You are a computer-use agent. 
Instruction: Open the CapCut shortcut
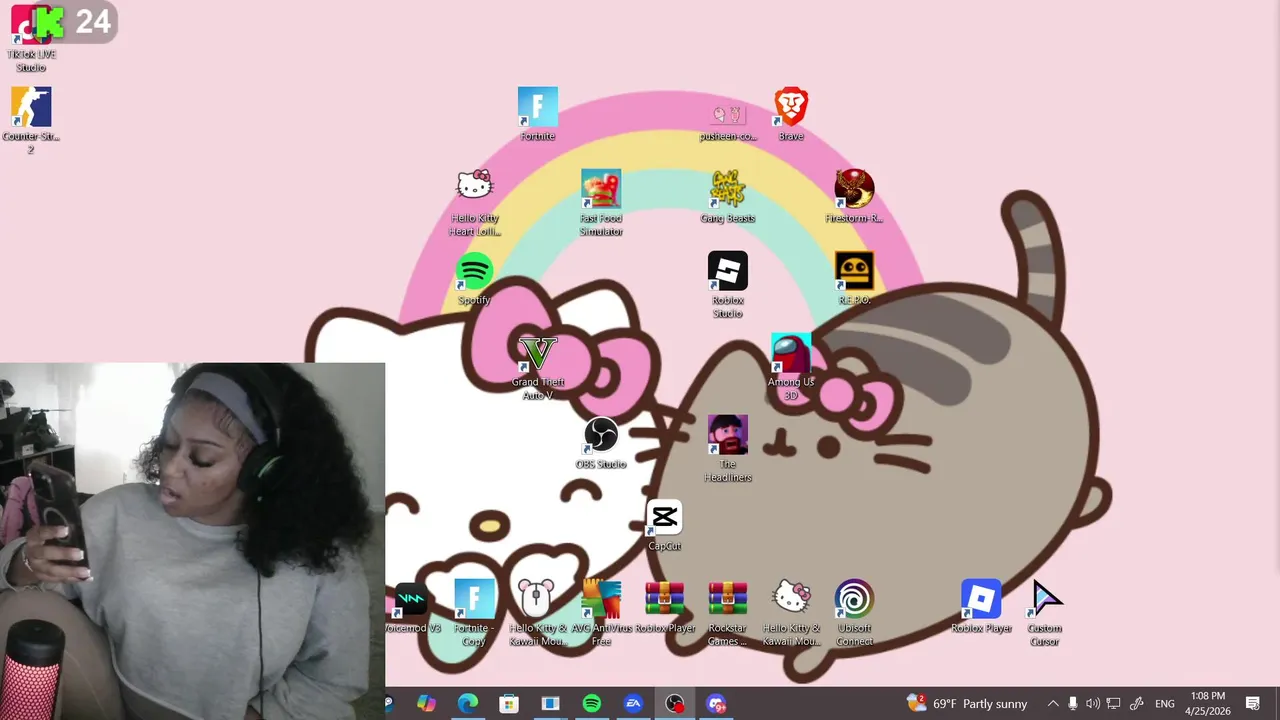pos(664,524)
